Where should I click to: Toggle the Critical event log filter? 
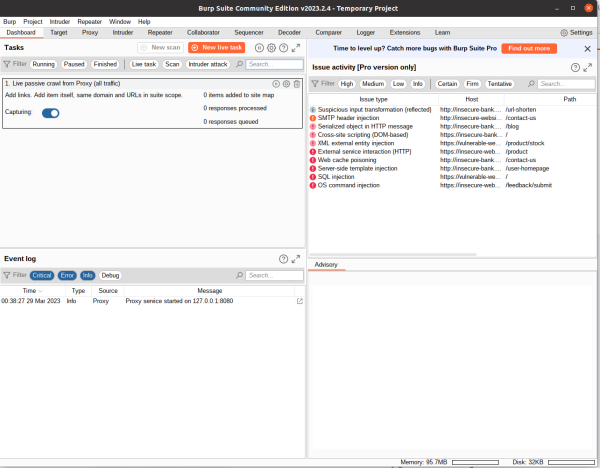[x=42, y=276]
